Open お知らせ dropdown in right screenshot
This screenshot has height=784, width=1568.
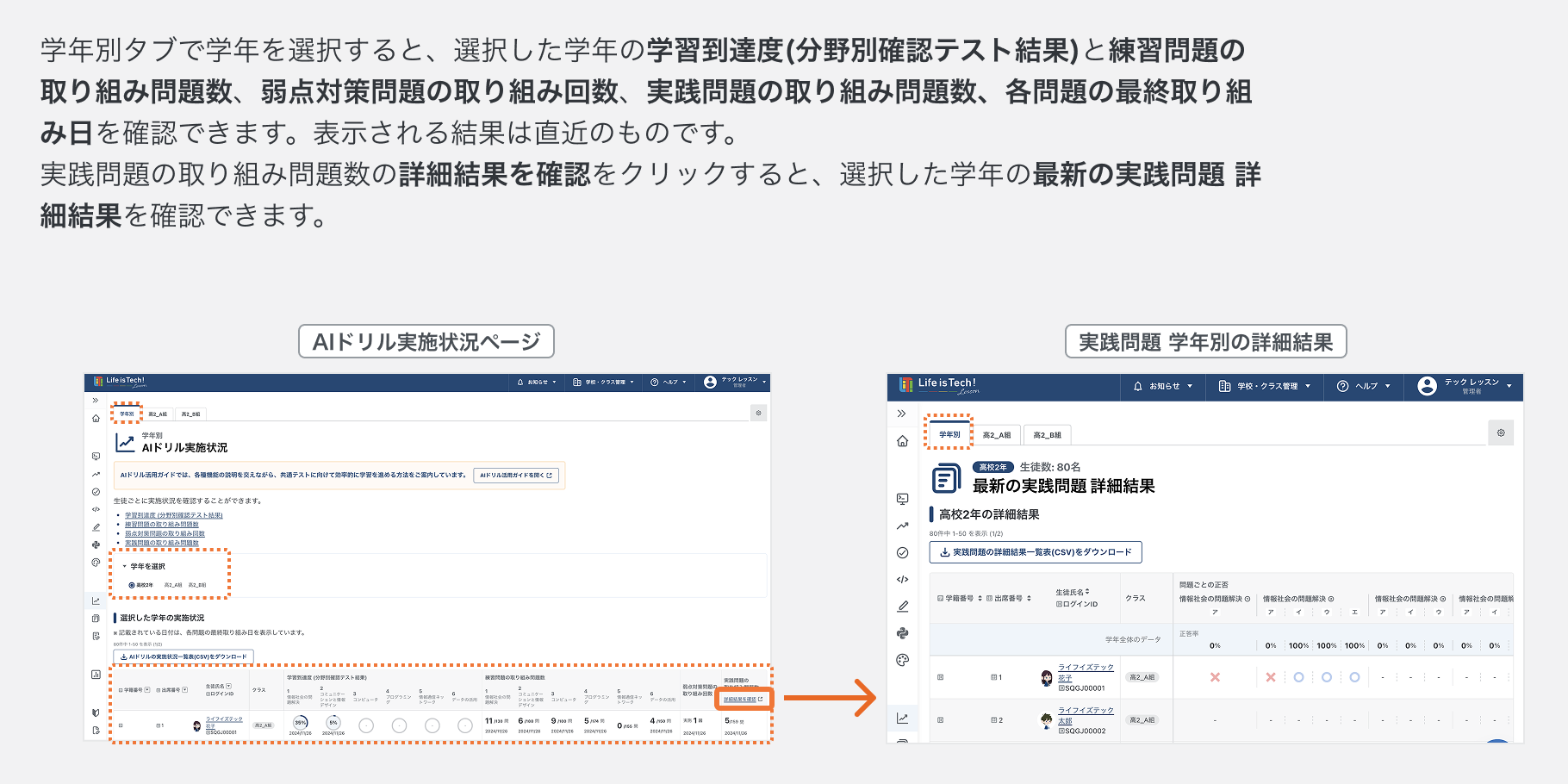pyautogui.click(x=1163, y=386)
